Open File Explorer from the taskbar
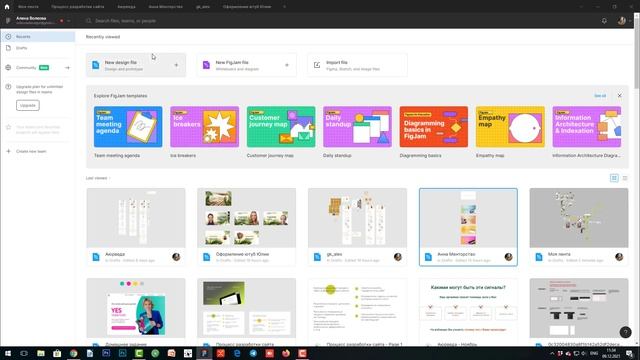640x360 pixels. [41, 353]
